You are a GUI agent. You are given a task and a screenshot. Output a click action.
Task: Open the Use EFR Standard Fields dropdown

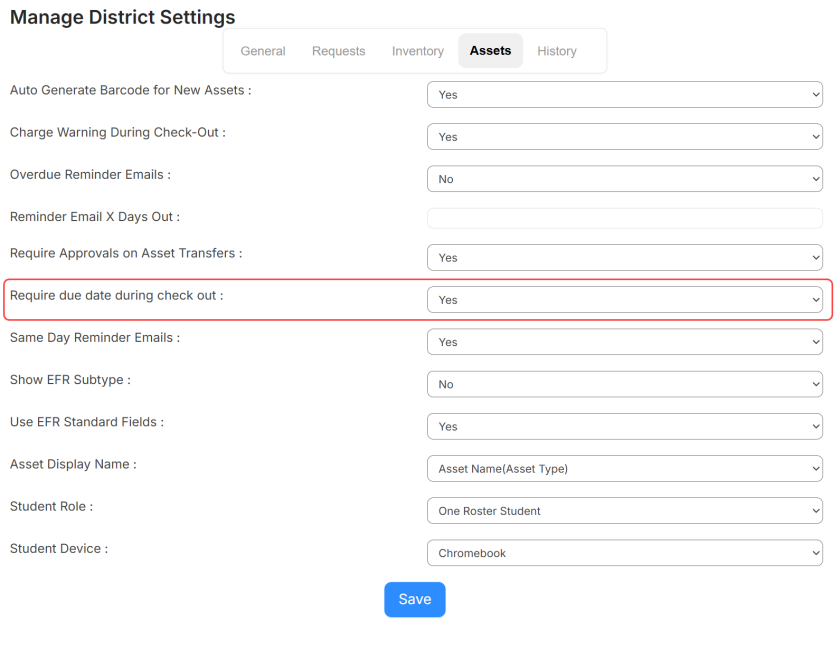(x=624, y=426)
